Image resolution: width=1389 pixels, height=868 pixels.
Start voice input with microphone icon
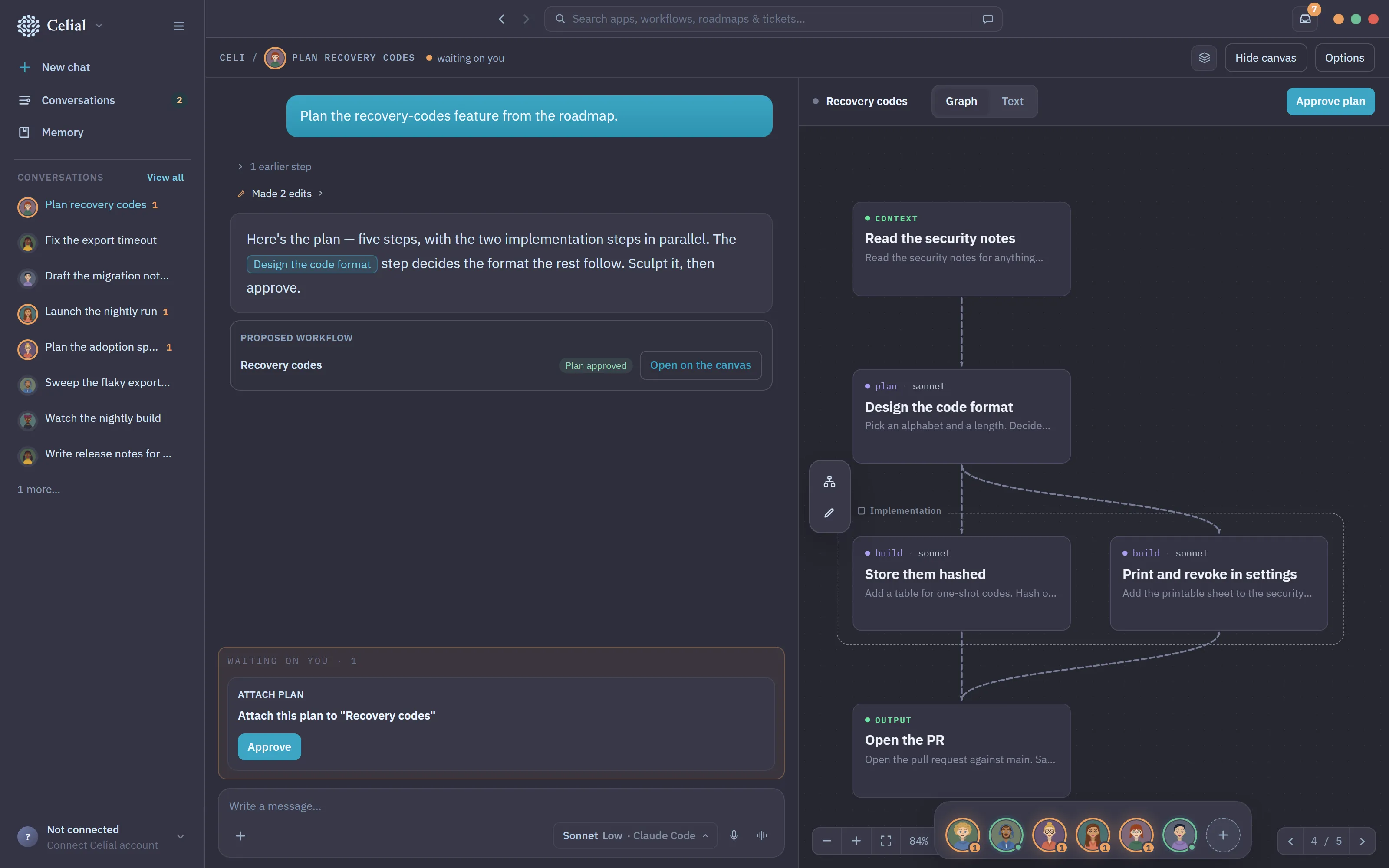coord(734,835)
